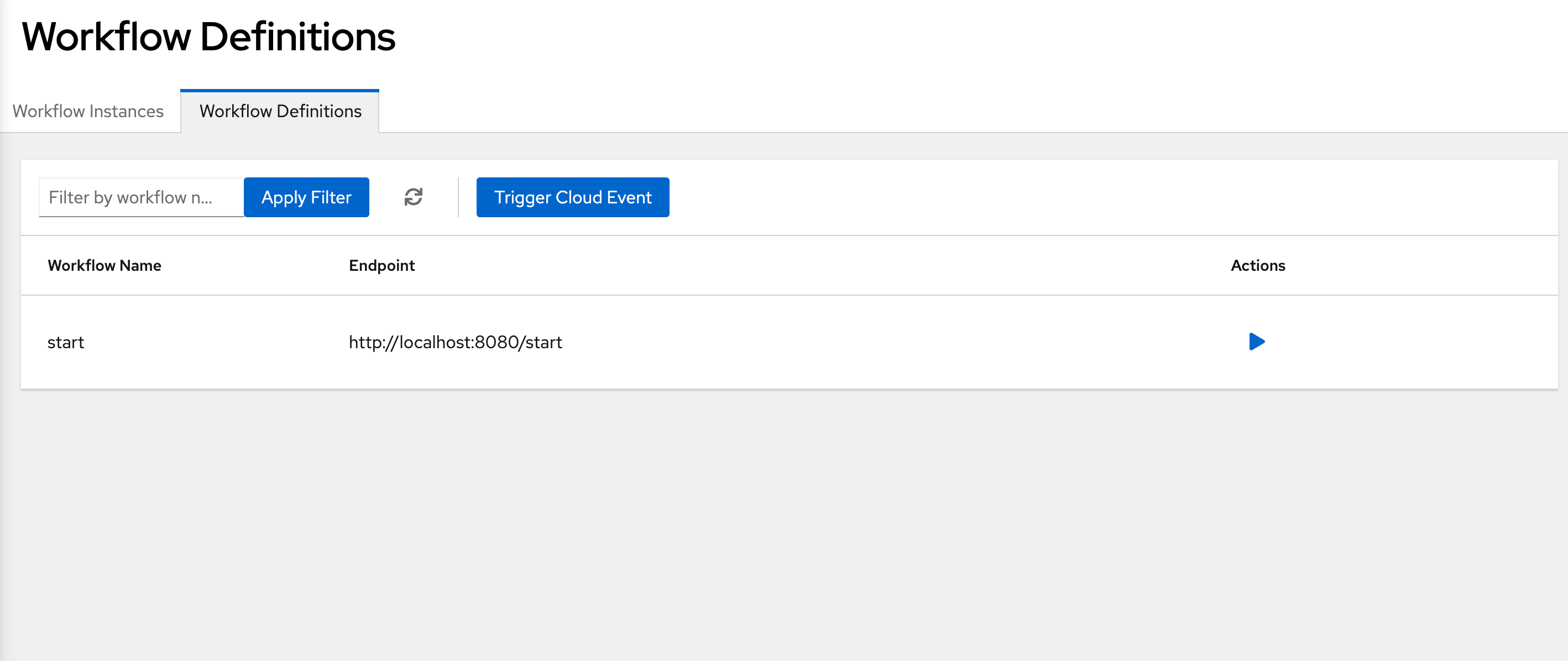Click the Endpoint column header
This screenshot has width=1568, height=661.
coord(381,265)
